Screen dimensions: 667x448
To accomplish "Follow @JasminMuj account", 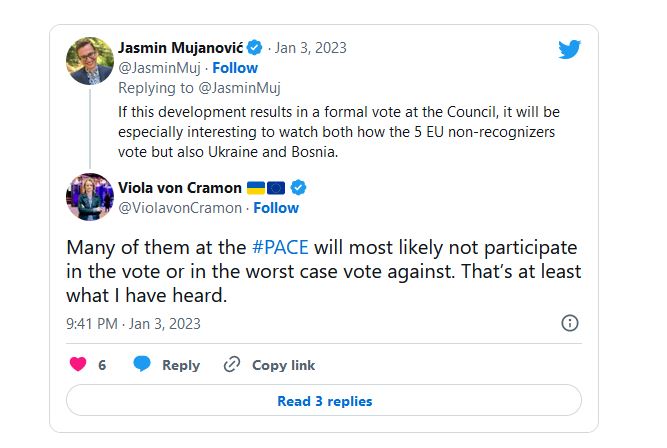I will (235, 68).
